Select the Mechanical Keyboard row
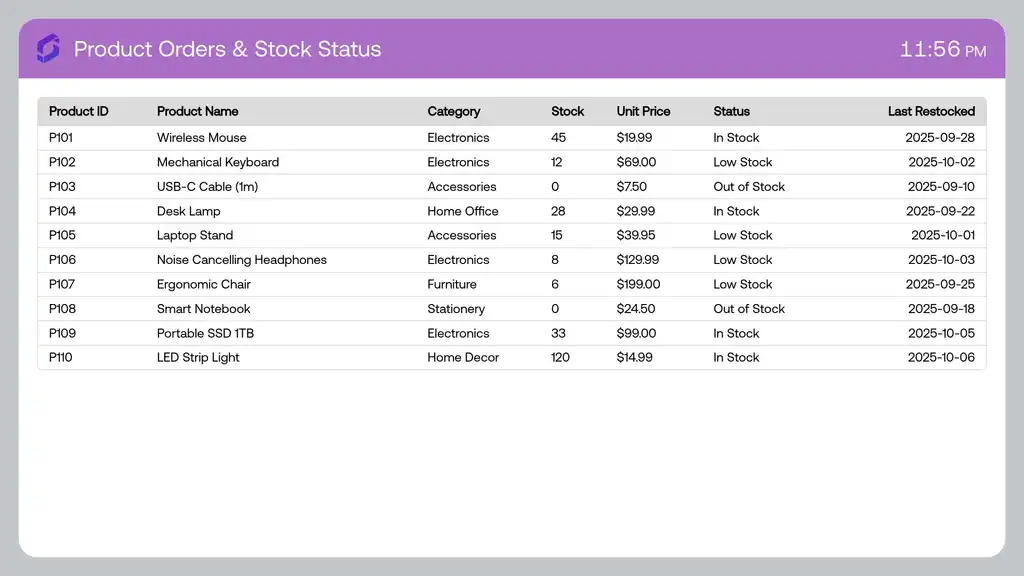 coord(218,162)
